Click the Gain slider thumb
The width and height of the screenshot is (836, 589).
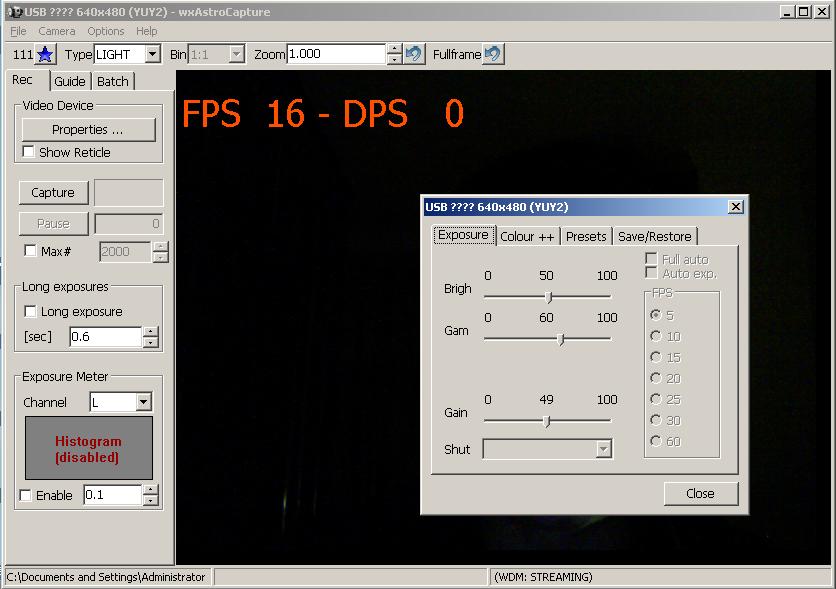546,422
